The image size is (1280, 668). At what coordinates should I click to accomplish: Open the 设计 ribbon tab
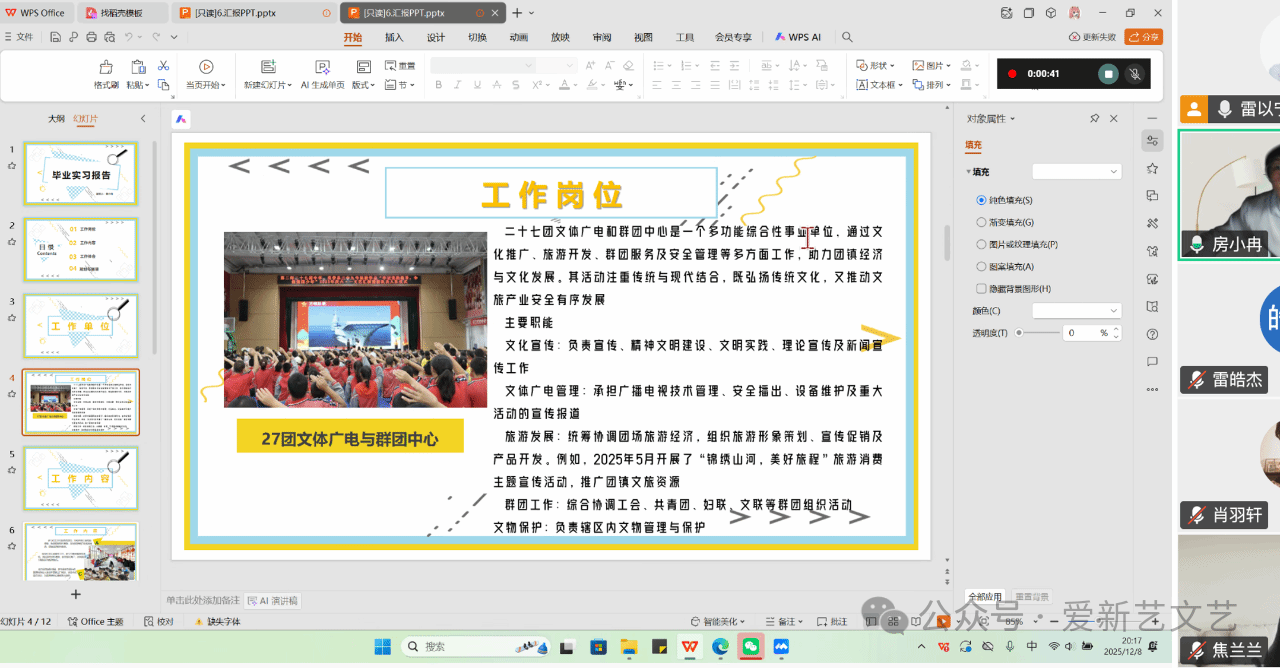tap(436, 37)
